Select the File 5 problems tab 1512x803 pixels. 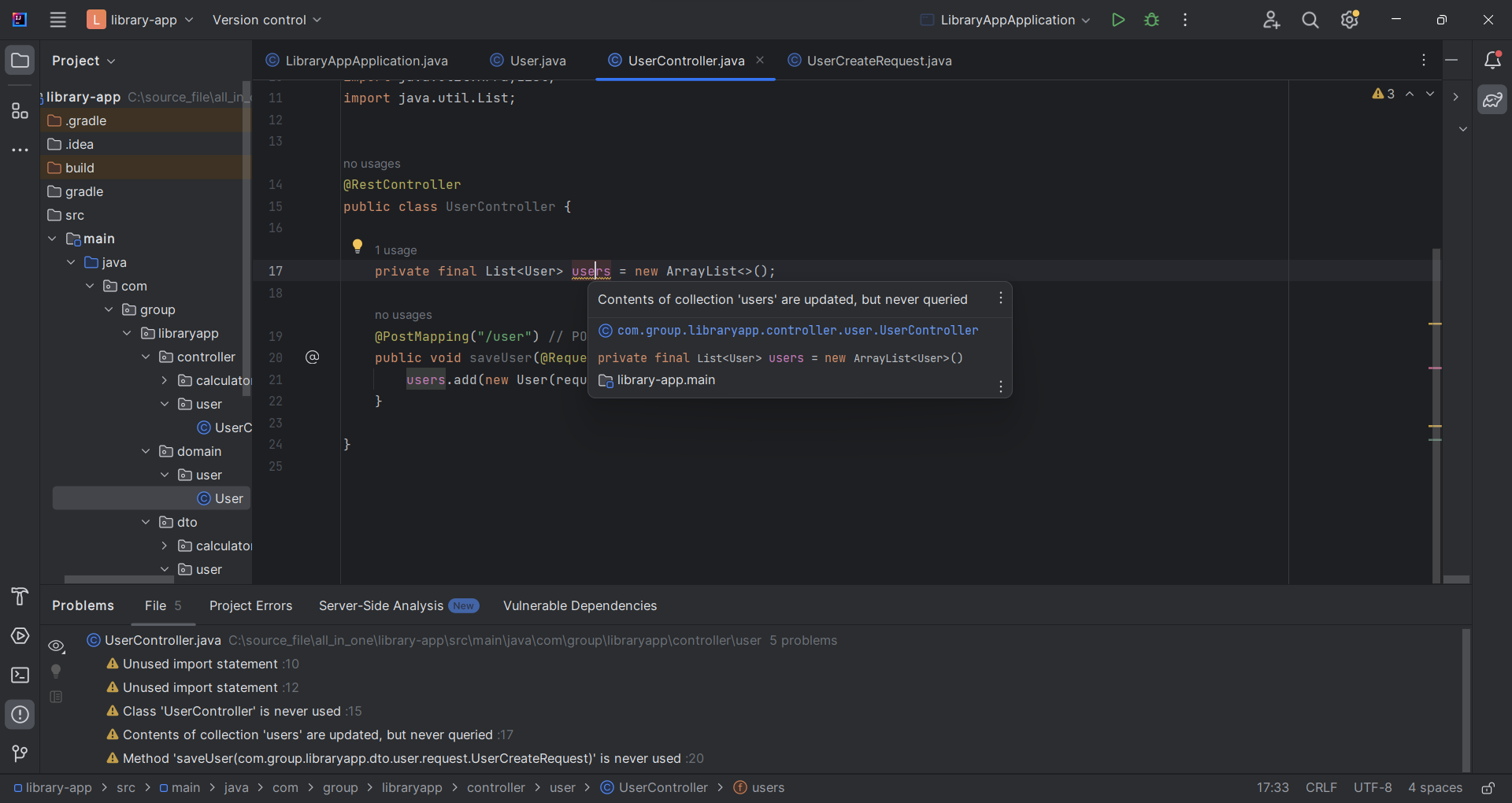coord(163,605)
